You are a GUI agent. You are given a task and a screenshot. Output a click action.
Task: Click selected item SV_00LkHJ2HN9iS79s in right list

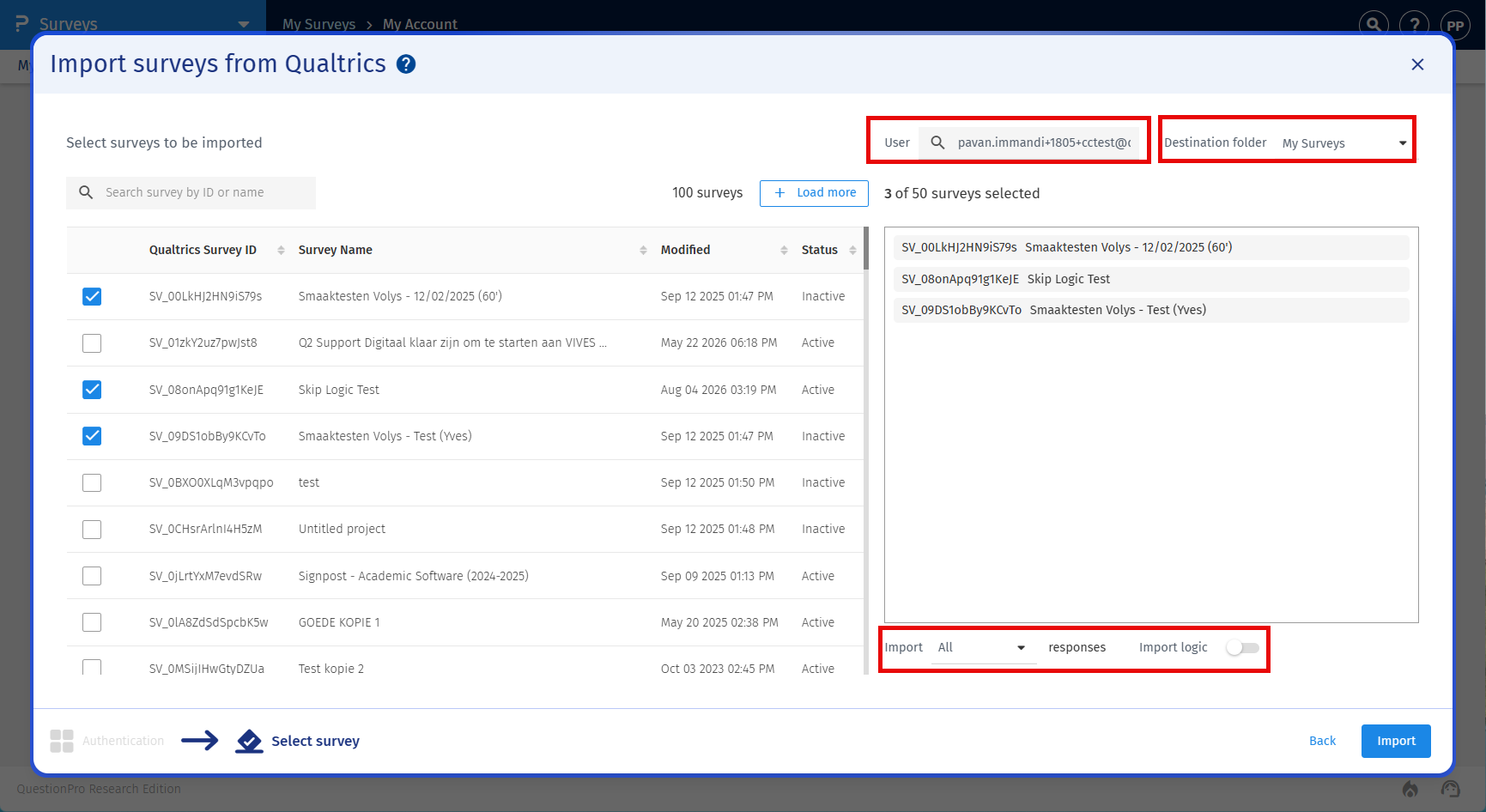click(x=1151, y=247)
